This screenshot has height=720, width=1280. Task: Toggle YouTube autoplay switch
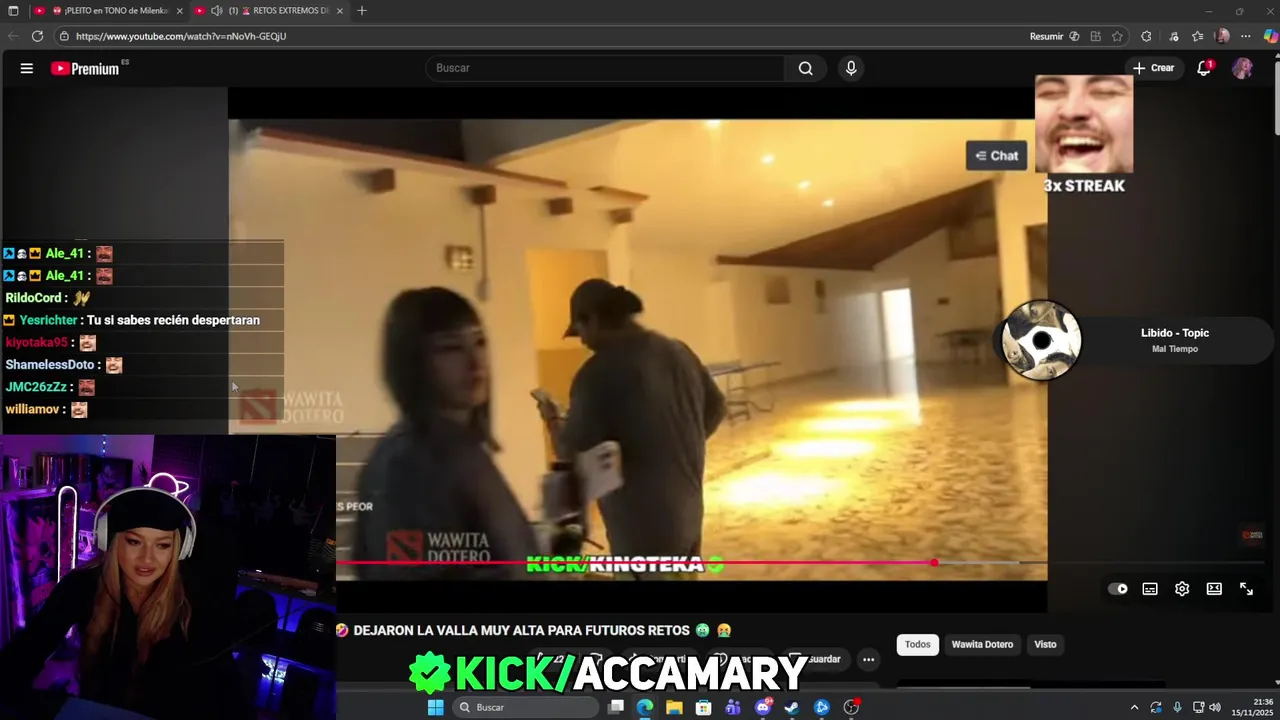[1118, 589]
